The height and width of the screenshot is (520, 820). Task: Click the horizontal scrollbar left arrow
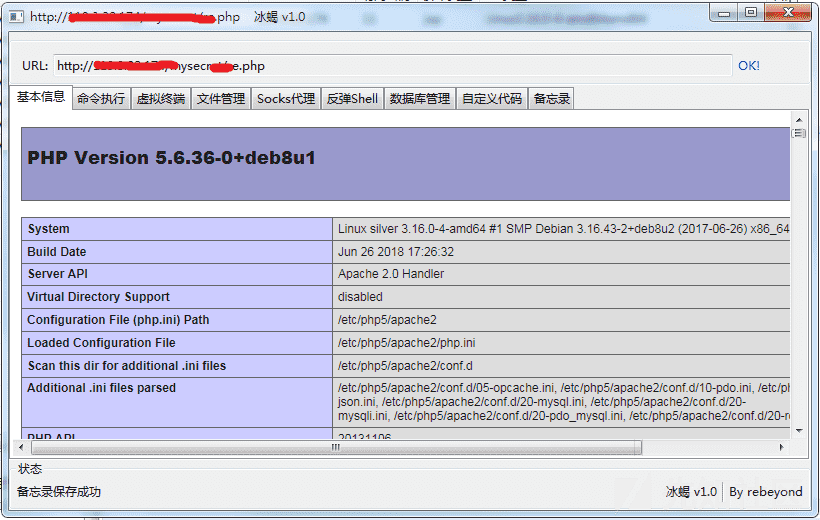21,447
